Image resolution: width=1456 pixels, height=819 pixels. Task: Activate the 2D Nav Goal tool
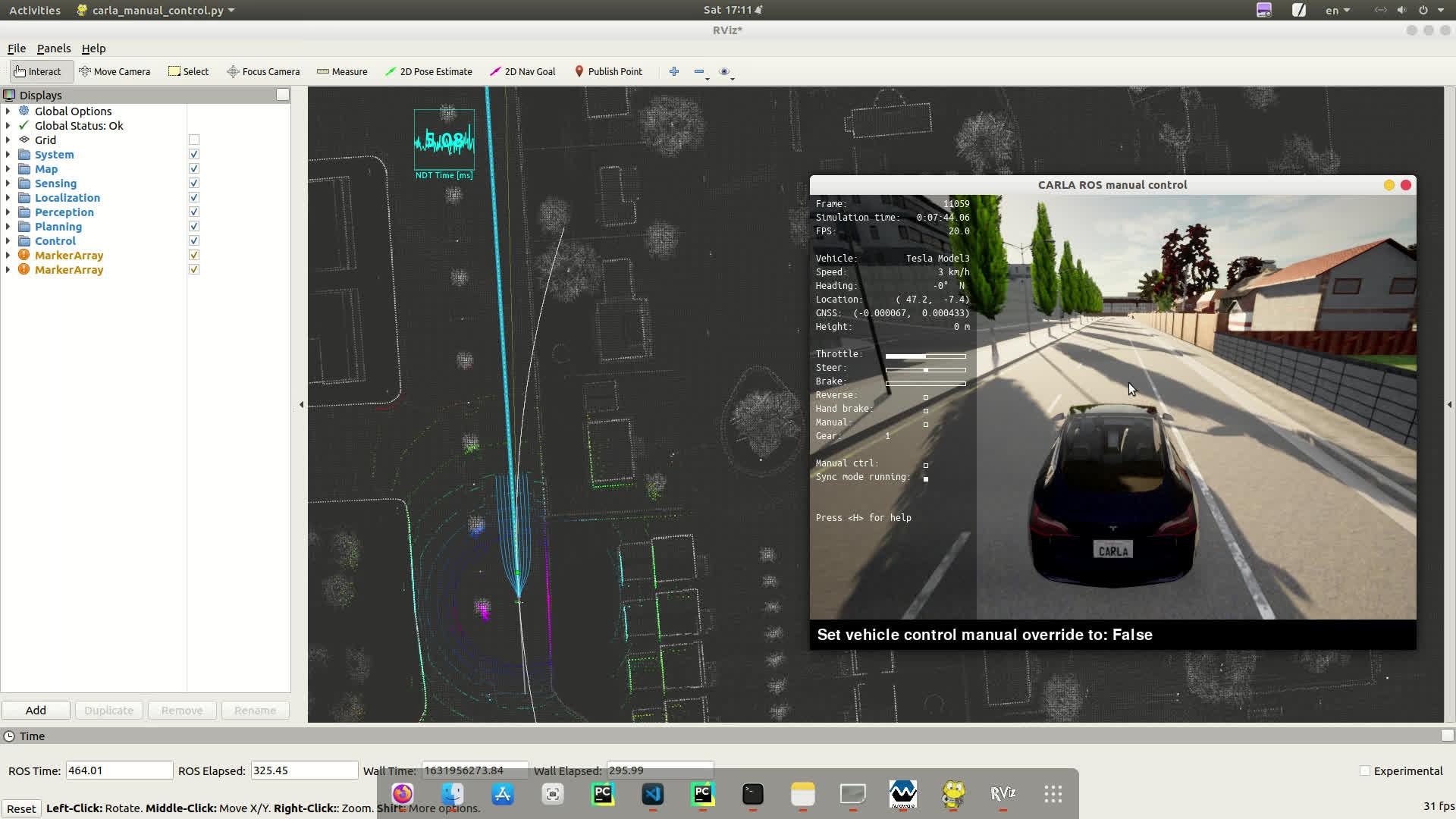tap(522, 71)
